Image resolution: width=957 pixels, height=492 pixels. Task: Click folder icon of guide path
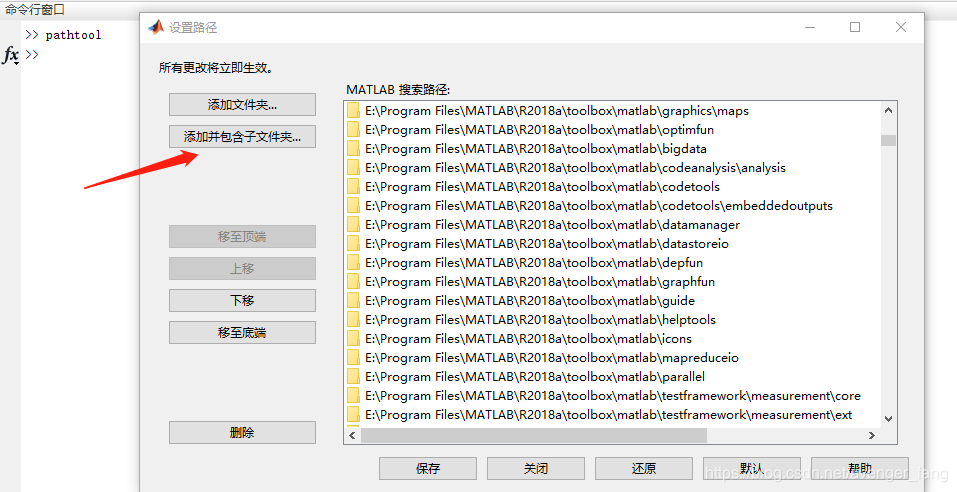353,300
